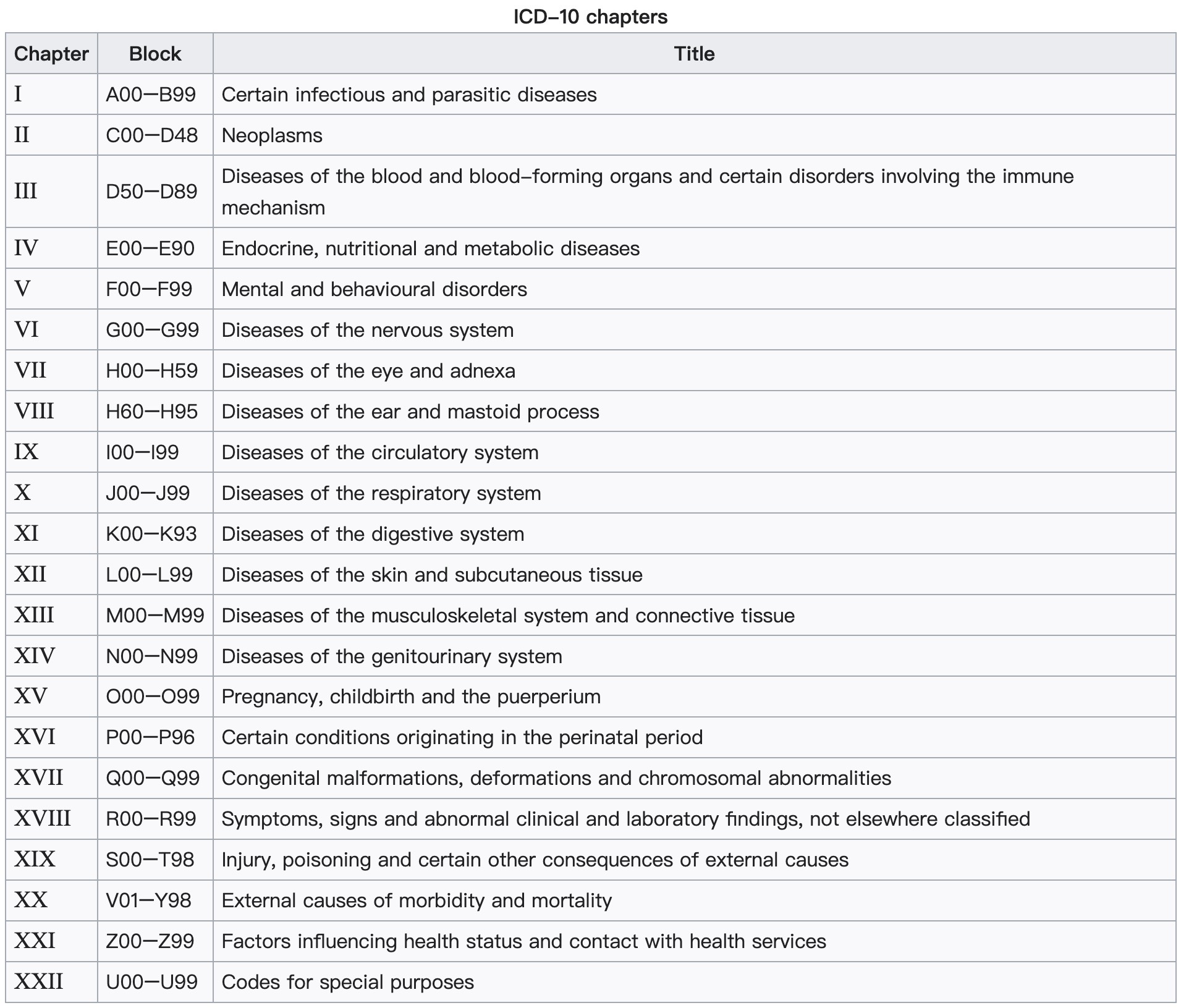Click Pregnancy, childbirth and the puerperium
Screen dimensions: 1181x1008
pyautogui.click(x=411, y=697)
